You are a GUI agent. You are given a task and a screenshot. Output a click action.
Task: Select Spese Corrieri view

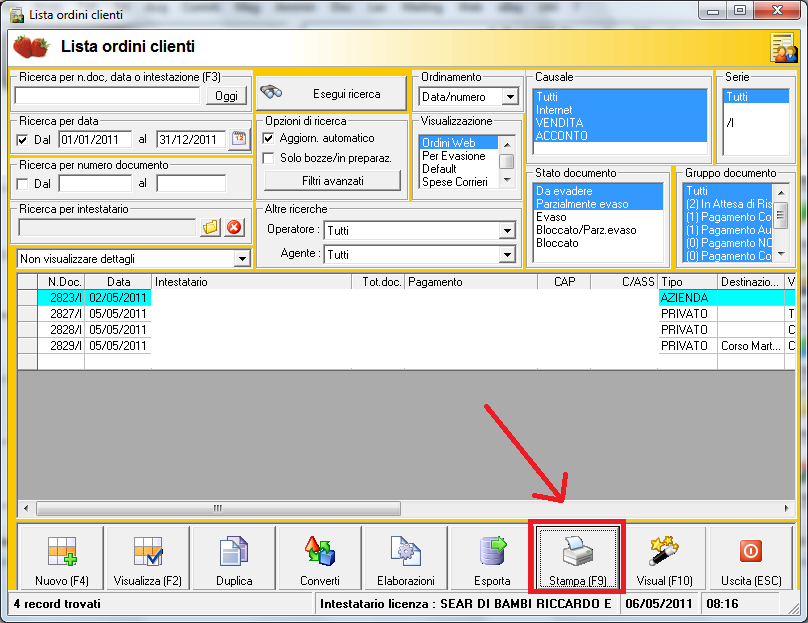(459, 181)
